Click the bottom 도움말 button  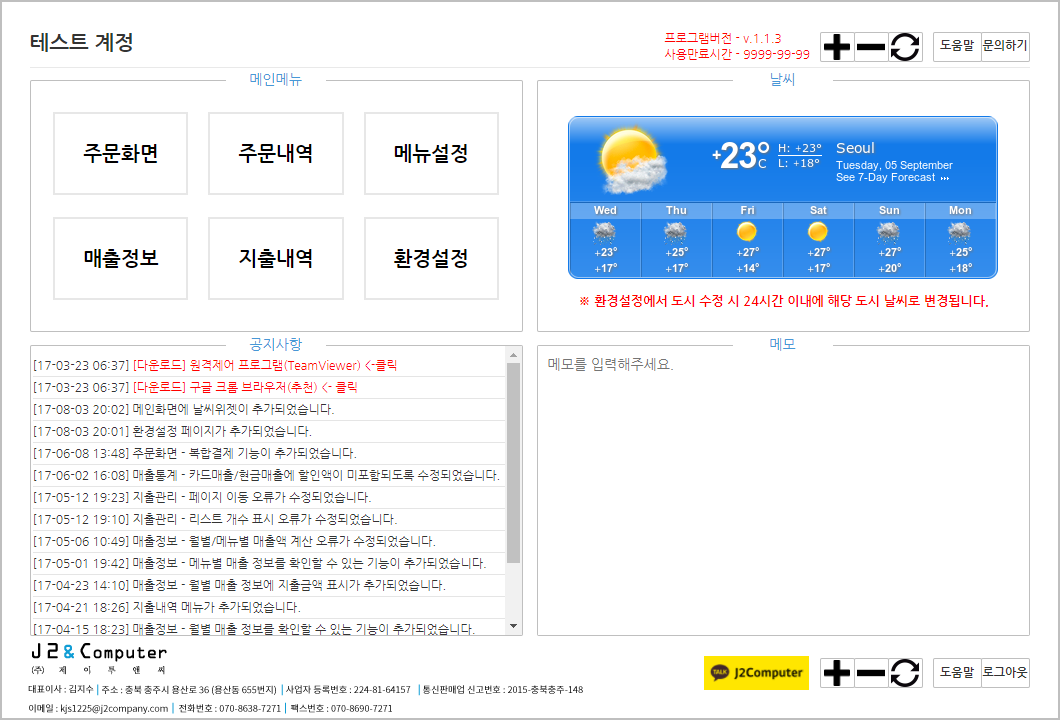(957, 673)
